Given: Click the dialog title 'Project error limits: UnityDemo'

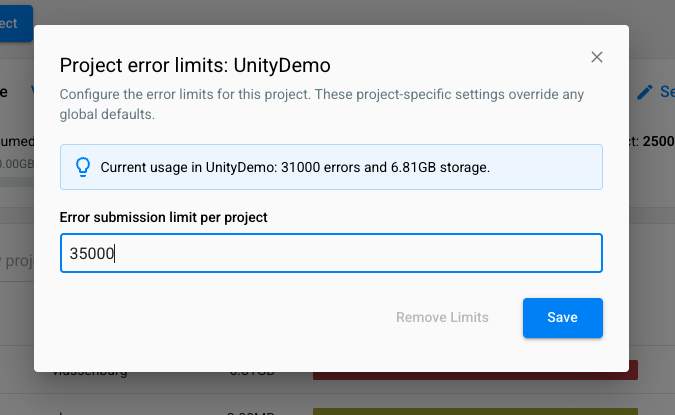Looking at the screenshot, I should [x=195, y=65].
